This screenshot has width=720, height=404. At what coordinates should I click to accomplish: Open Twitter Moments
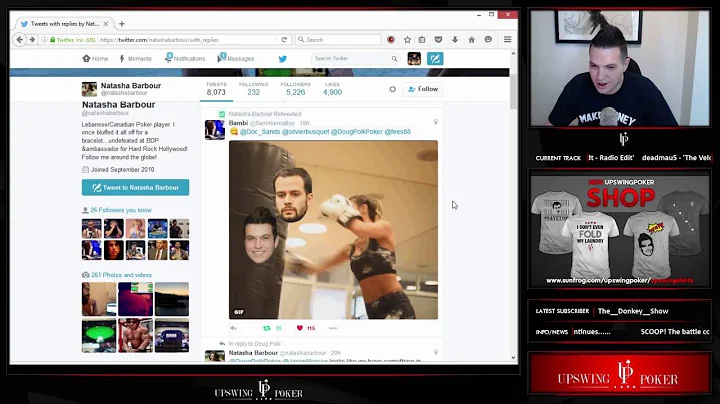point(135,59)
